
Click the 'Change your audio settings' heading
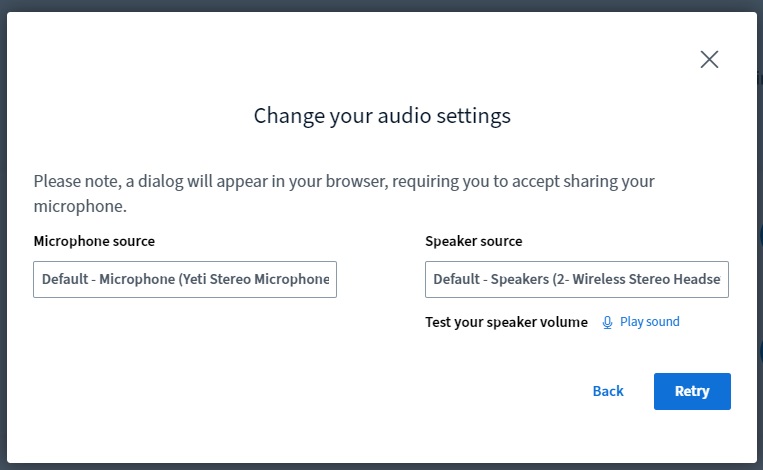click(382, 116)
